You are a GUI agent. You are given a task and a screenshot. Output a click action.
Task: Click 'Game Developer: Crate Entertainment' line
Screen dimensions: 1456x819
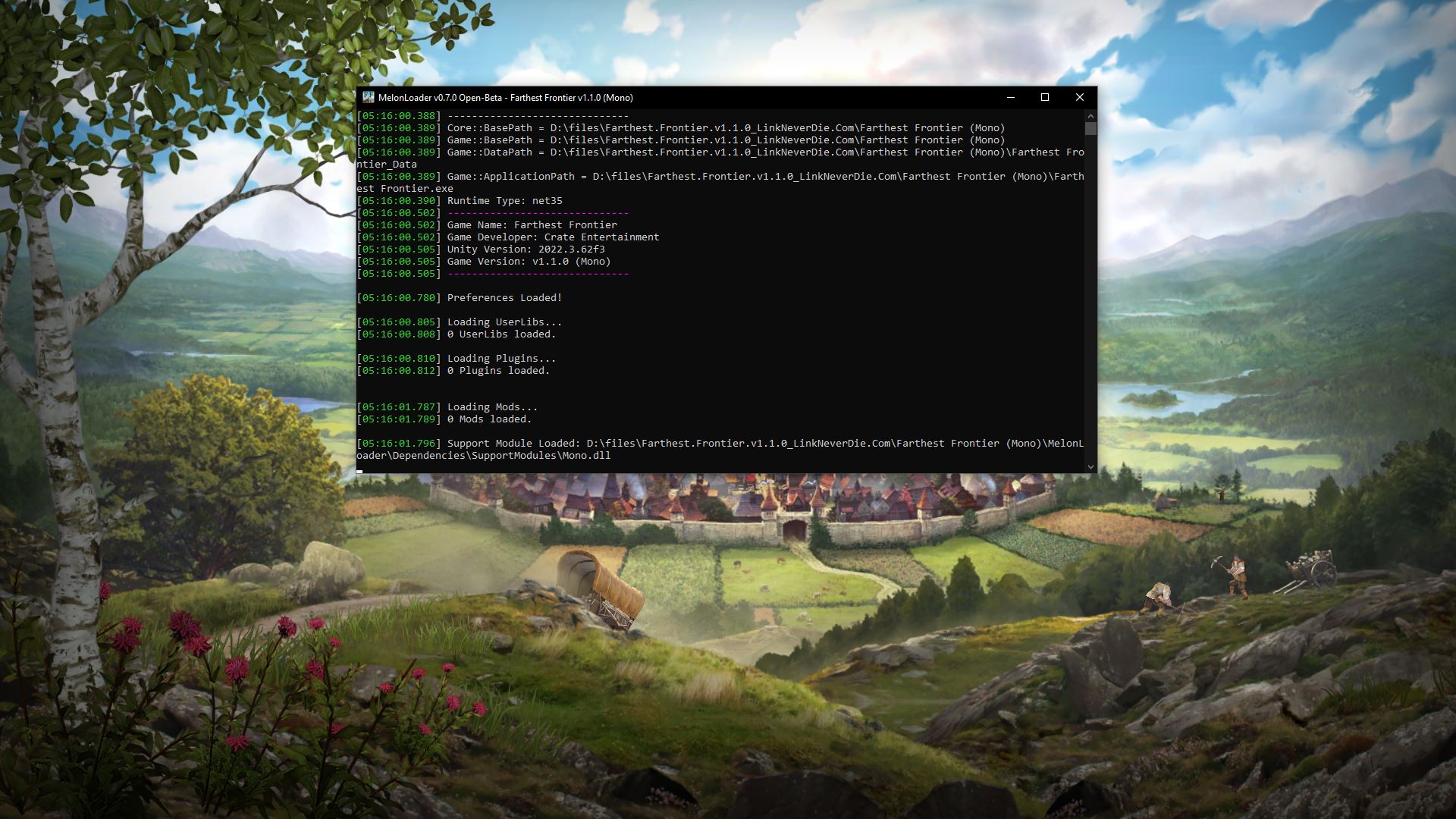(x=508, y=237)
